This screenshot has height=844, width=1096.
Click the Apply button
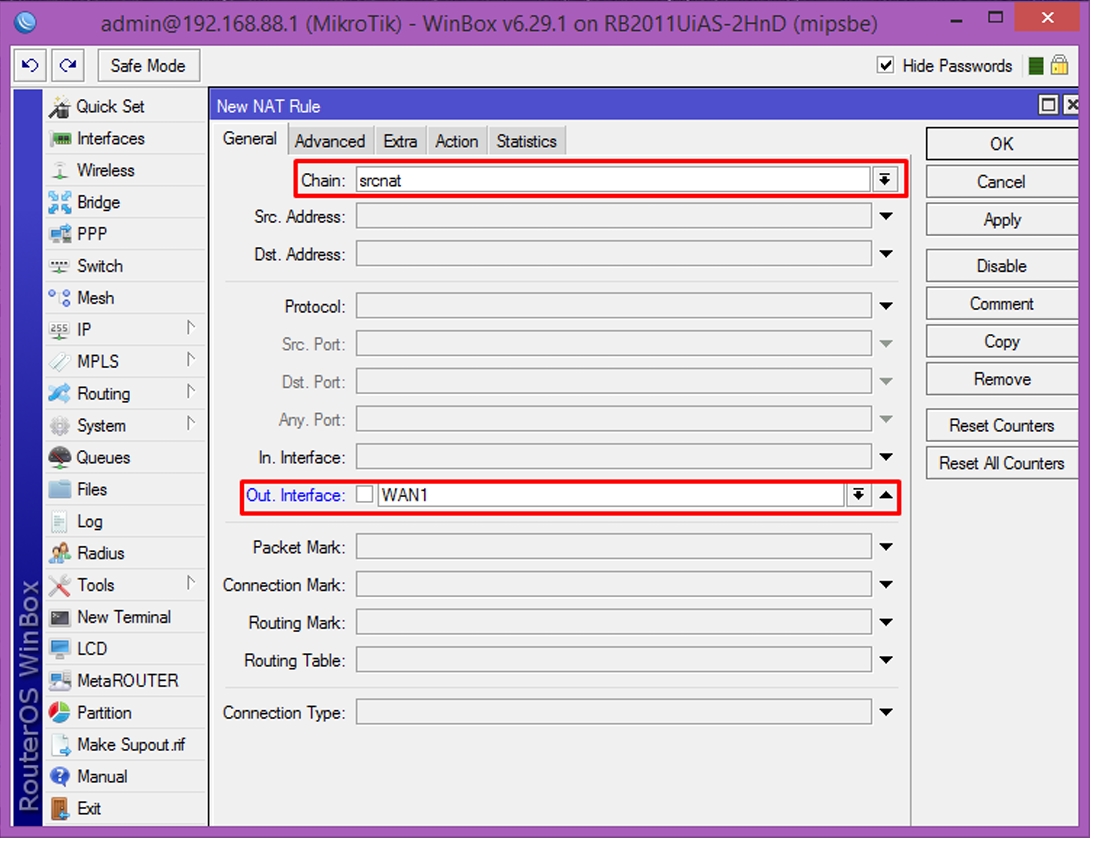1002,220
